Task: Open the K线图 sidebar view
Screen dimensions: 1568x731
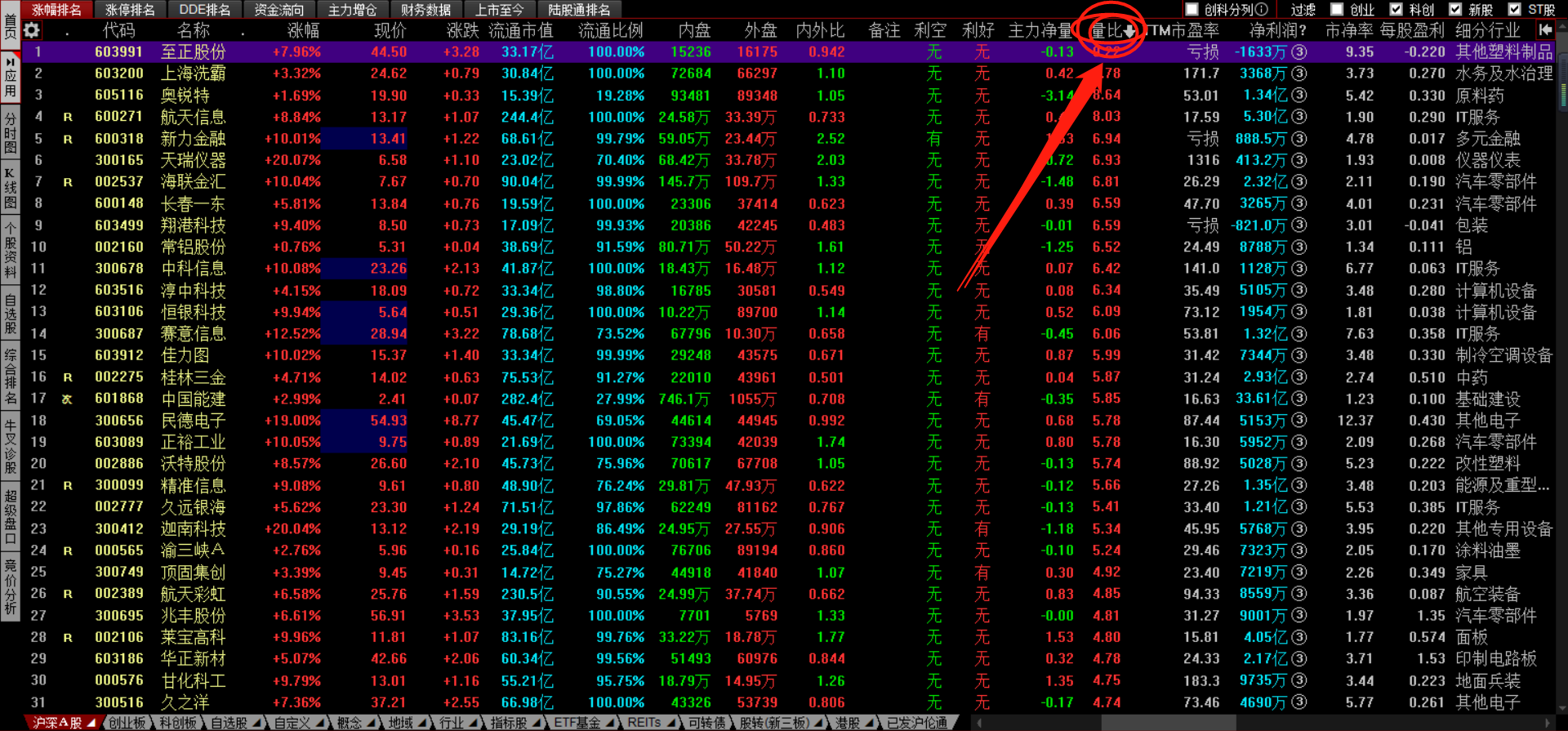Action: coord(10,187)
